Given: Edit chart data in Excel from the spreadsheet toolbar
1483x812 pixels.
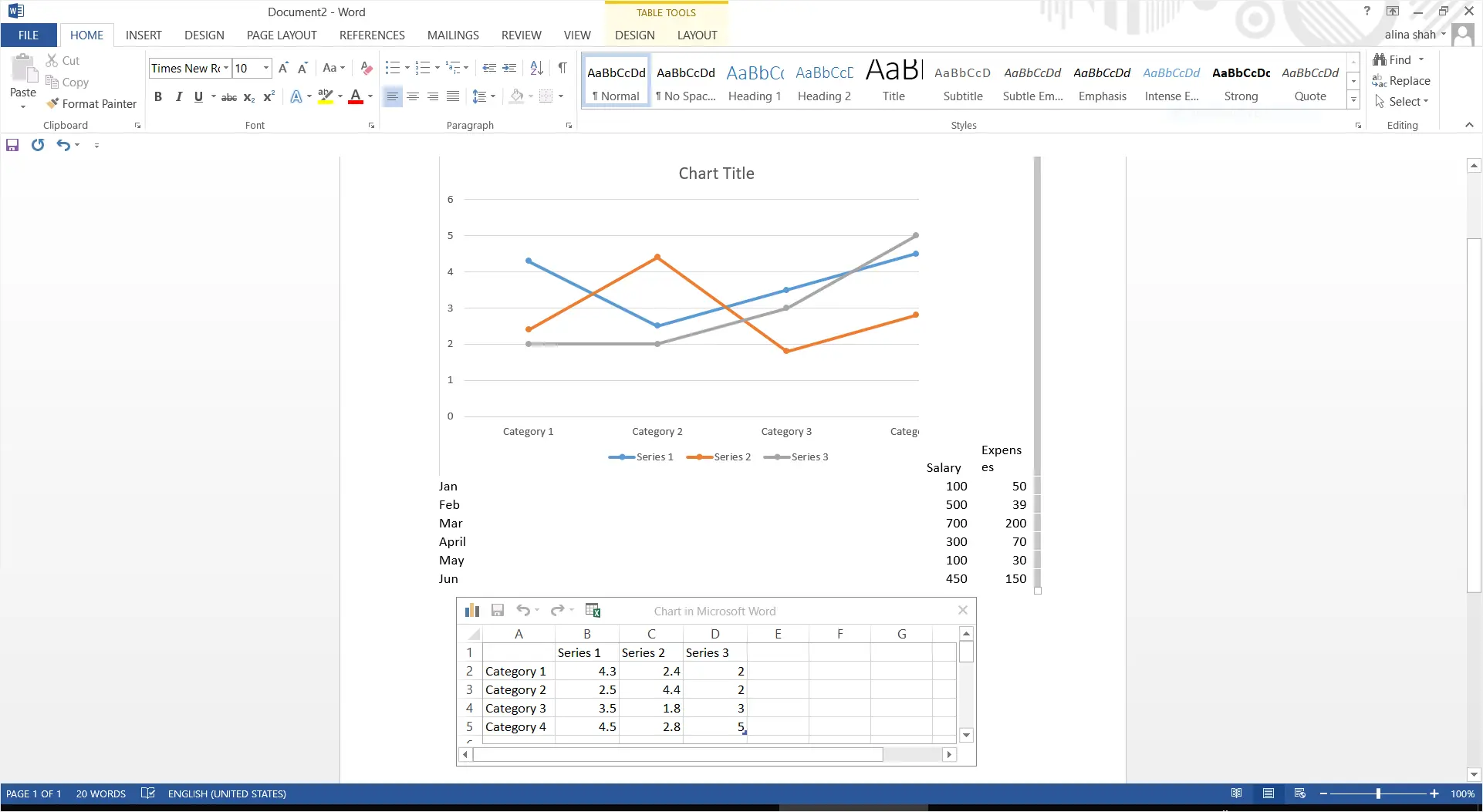Looking at the screenshot, I should (x=593, y=610).
